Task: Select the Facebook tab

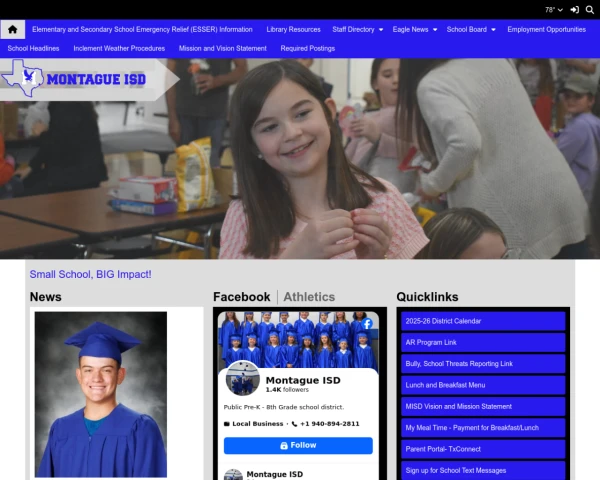Action: tap(241, 297)
